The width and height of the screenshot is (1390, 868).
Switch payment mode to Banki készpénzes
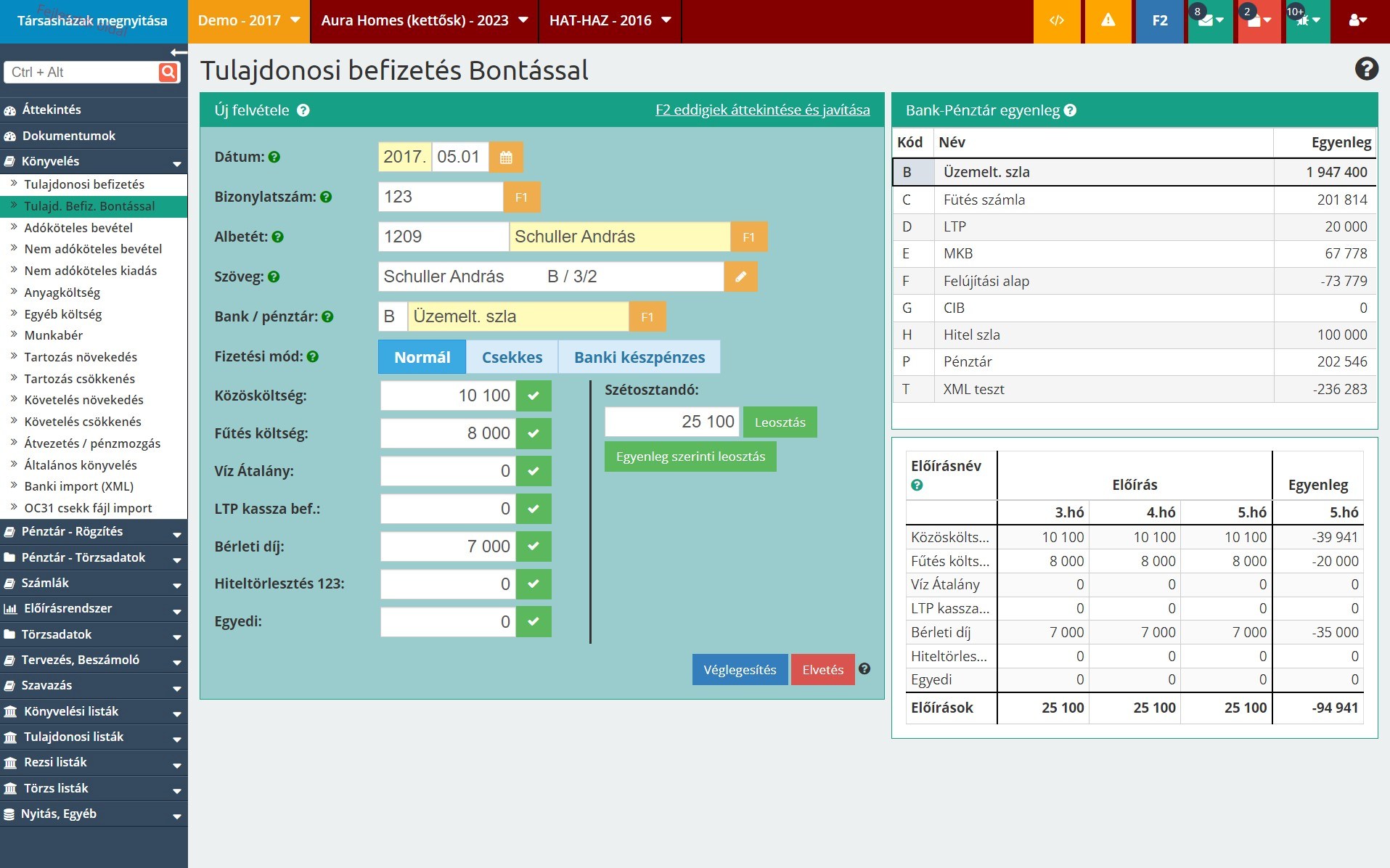point(639,357)
